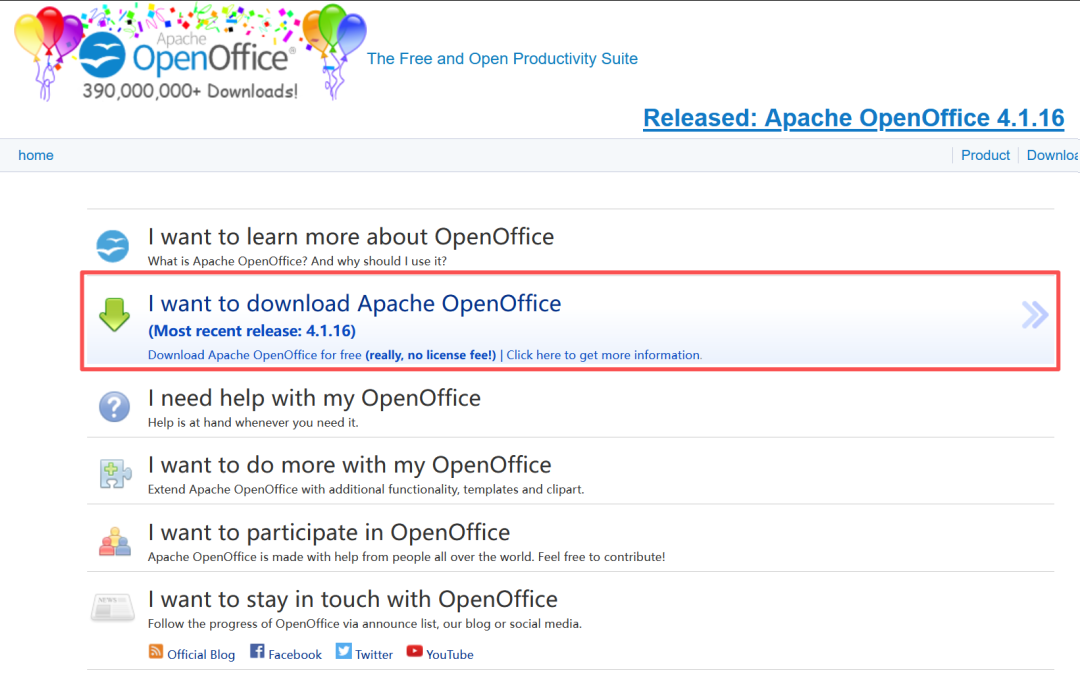The image size is (1080, 692).
Task: Click the newspaper stay in touch icon
Action: [x=112, y=607]
